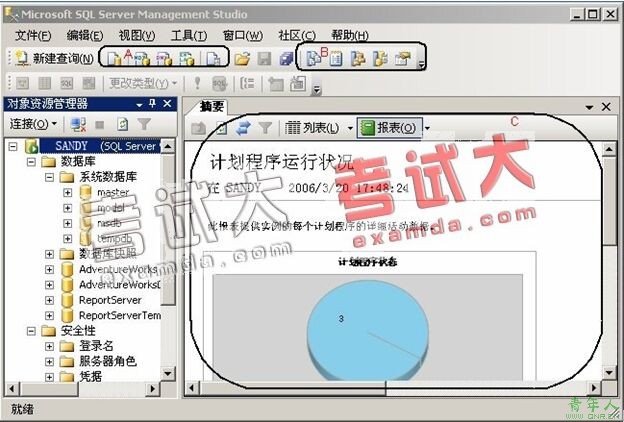
Task: Refresh the Object Explorer tree
Action: [x=122, y=125]
